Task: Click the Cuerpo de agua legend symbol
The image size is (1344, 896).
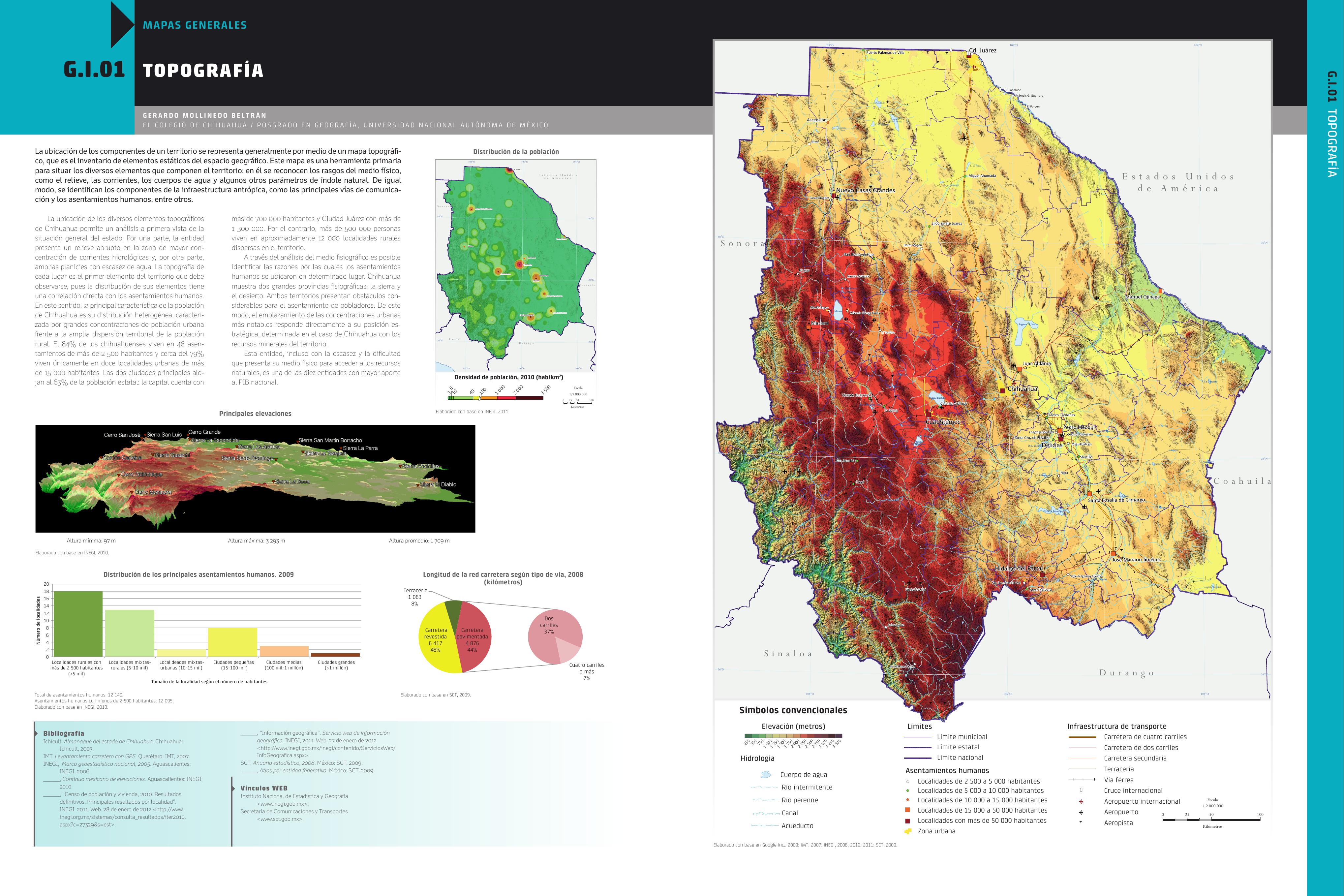Action: pyautogui.click(x=766, y=775)
